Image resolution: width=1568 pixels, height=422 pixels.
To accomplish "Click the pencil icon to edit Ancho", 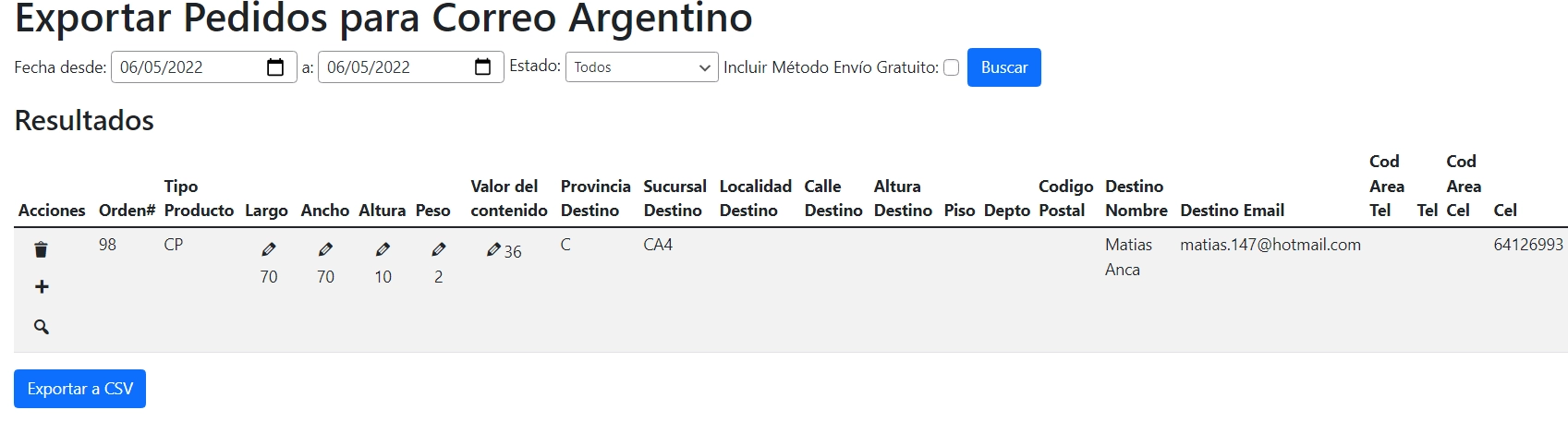I will click(x=325, y=249).
